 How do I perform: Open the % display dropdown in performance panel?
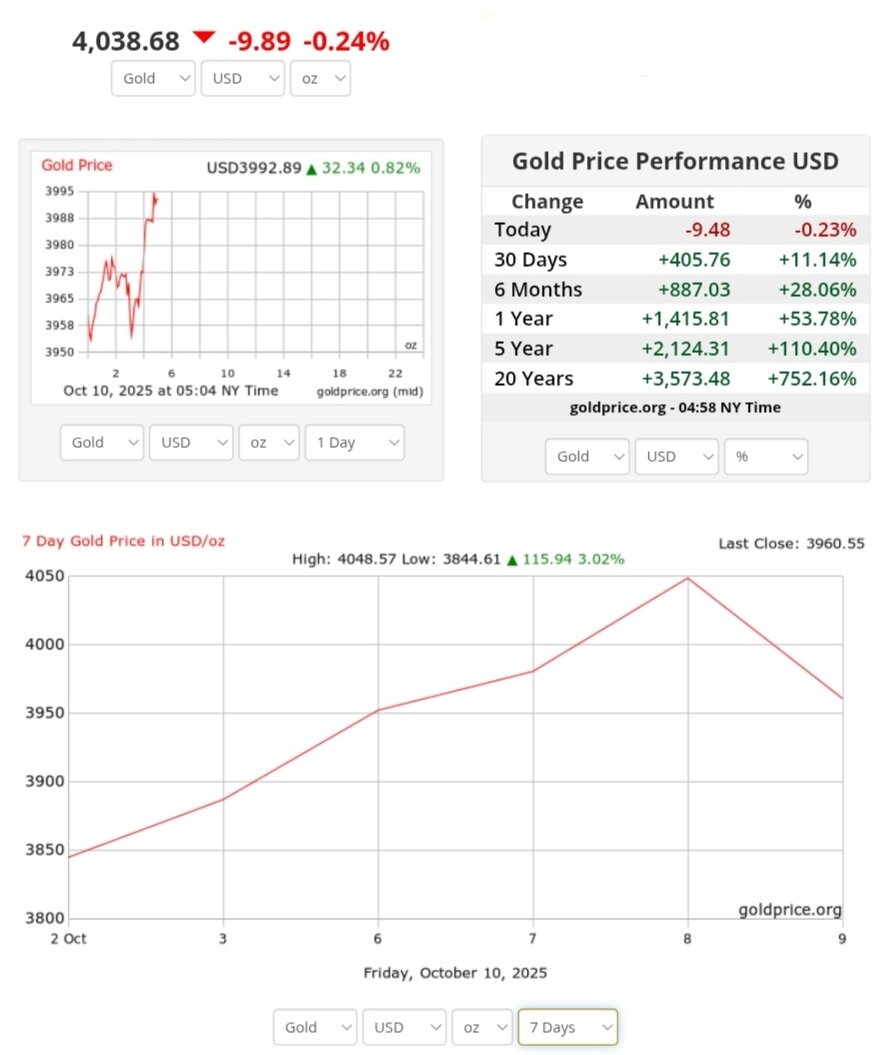766,456
